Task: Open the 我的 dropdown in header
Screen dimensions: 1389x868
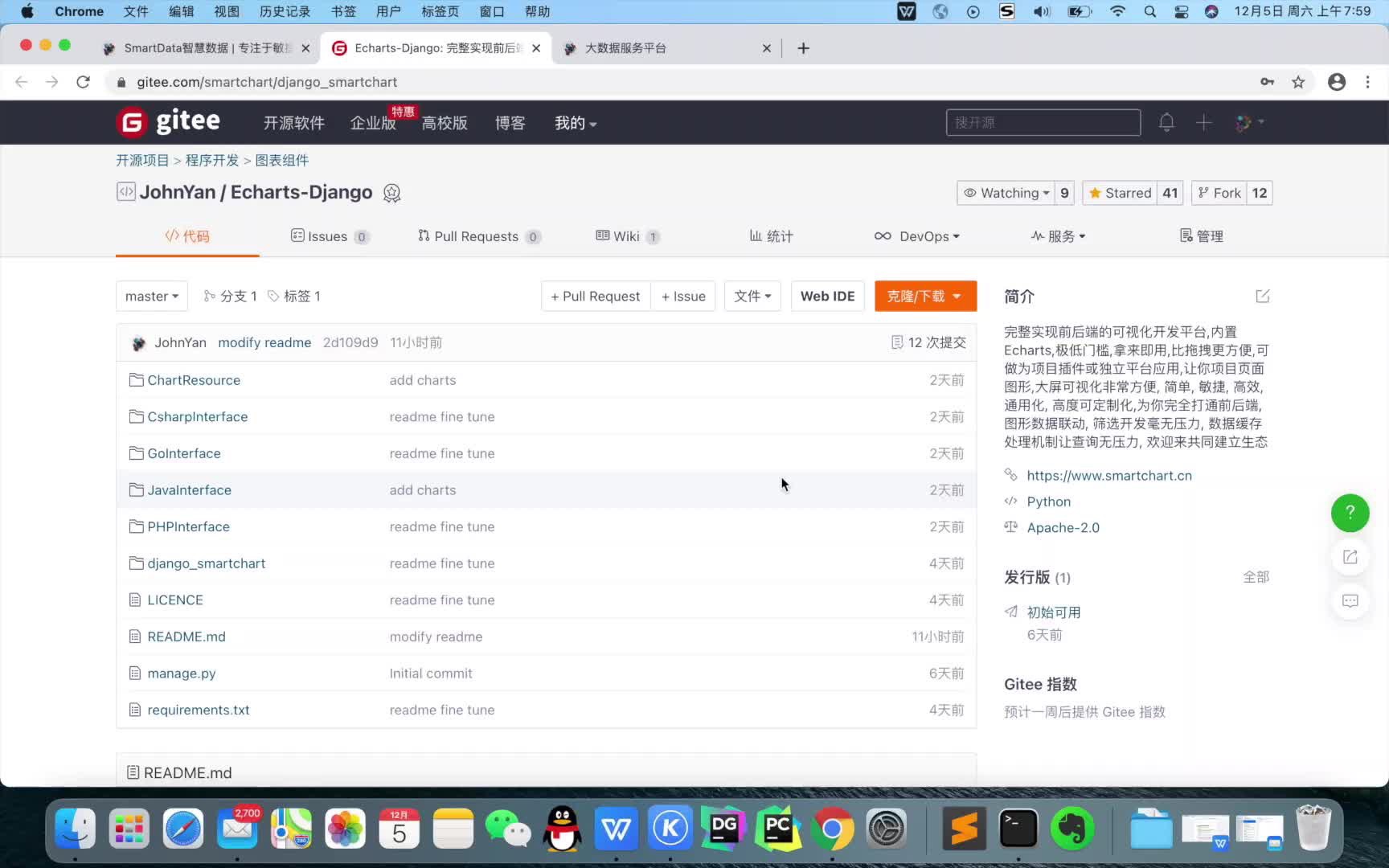Action: (576, 123)
